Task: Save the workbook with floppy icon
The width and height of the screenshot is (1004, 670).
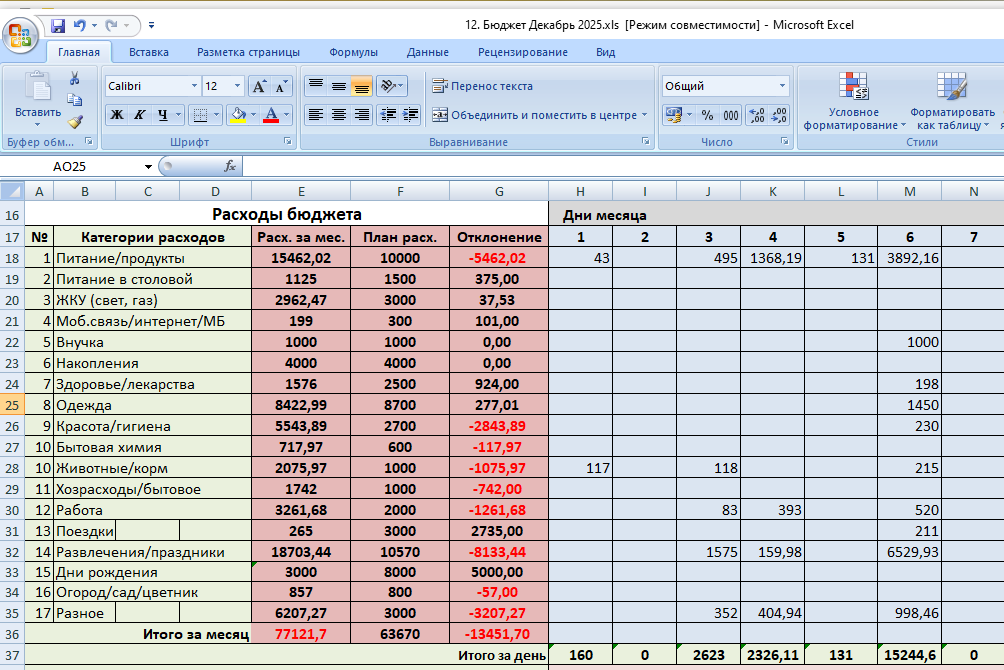Action: point(58,26)
